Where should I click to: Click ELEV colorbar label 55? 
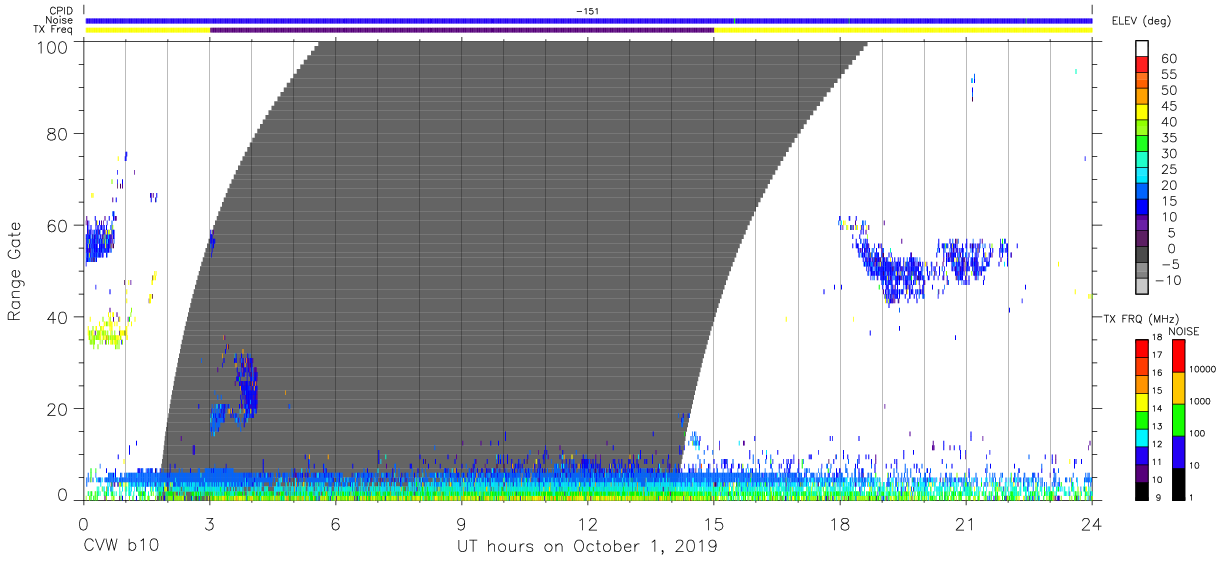pos(1168,75)
